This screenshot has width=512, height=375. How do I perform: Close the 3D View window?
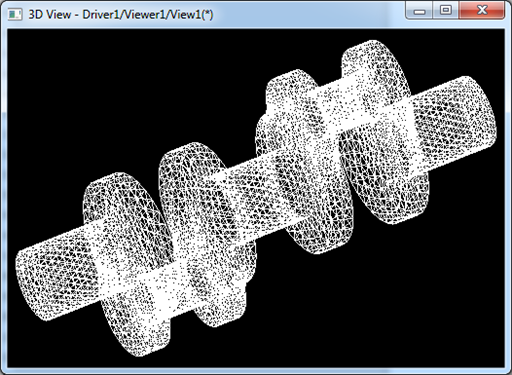482,10
